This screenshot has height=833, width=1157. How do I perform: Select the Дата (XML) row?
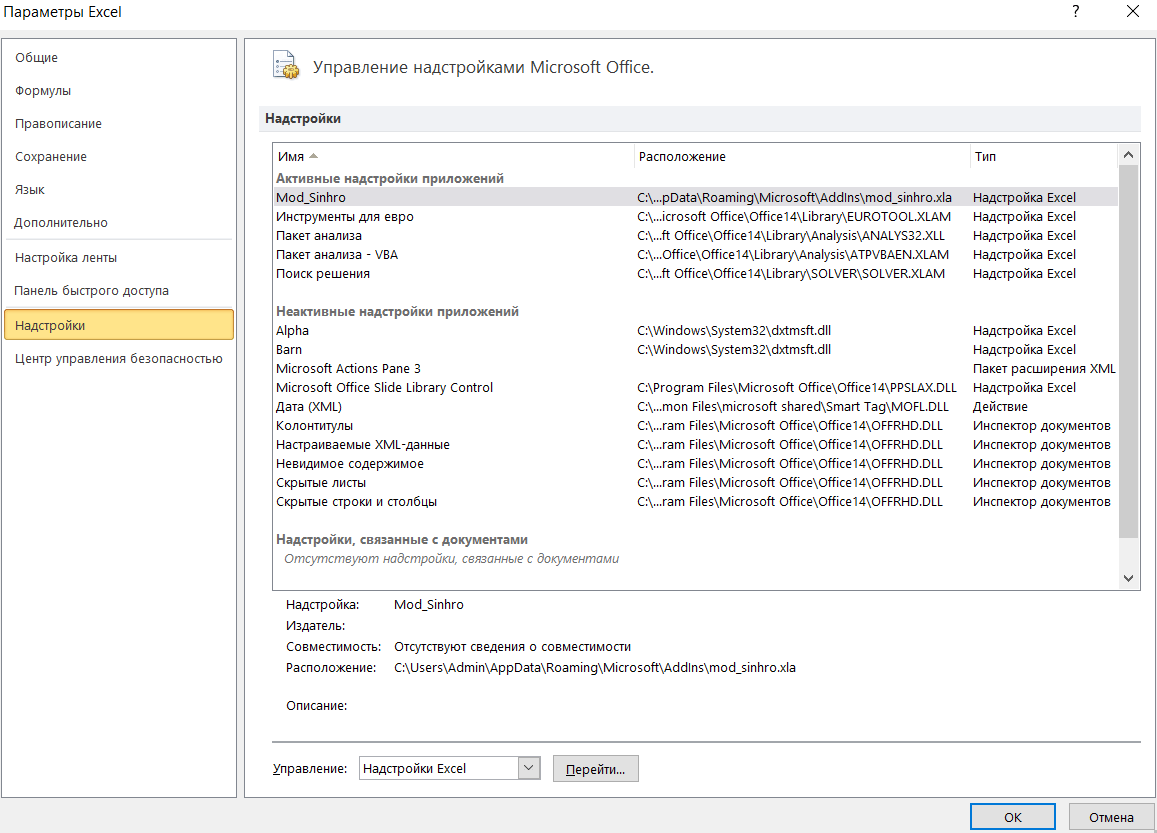click(695, 407)
